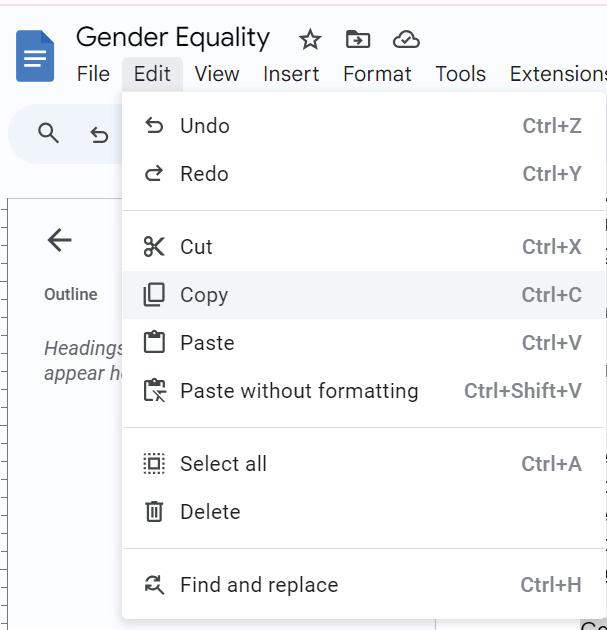Click the Google Docs home icon
The image size is (607, 630).
(x=35, y=56)
